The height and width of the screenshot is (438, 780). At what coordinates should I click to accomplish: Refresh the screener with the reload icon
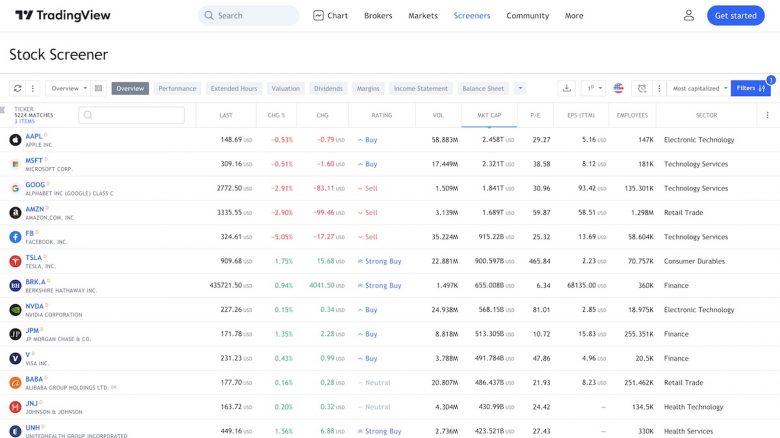[17, 88]
